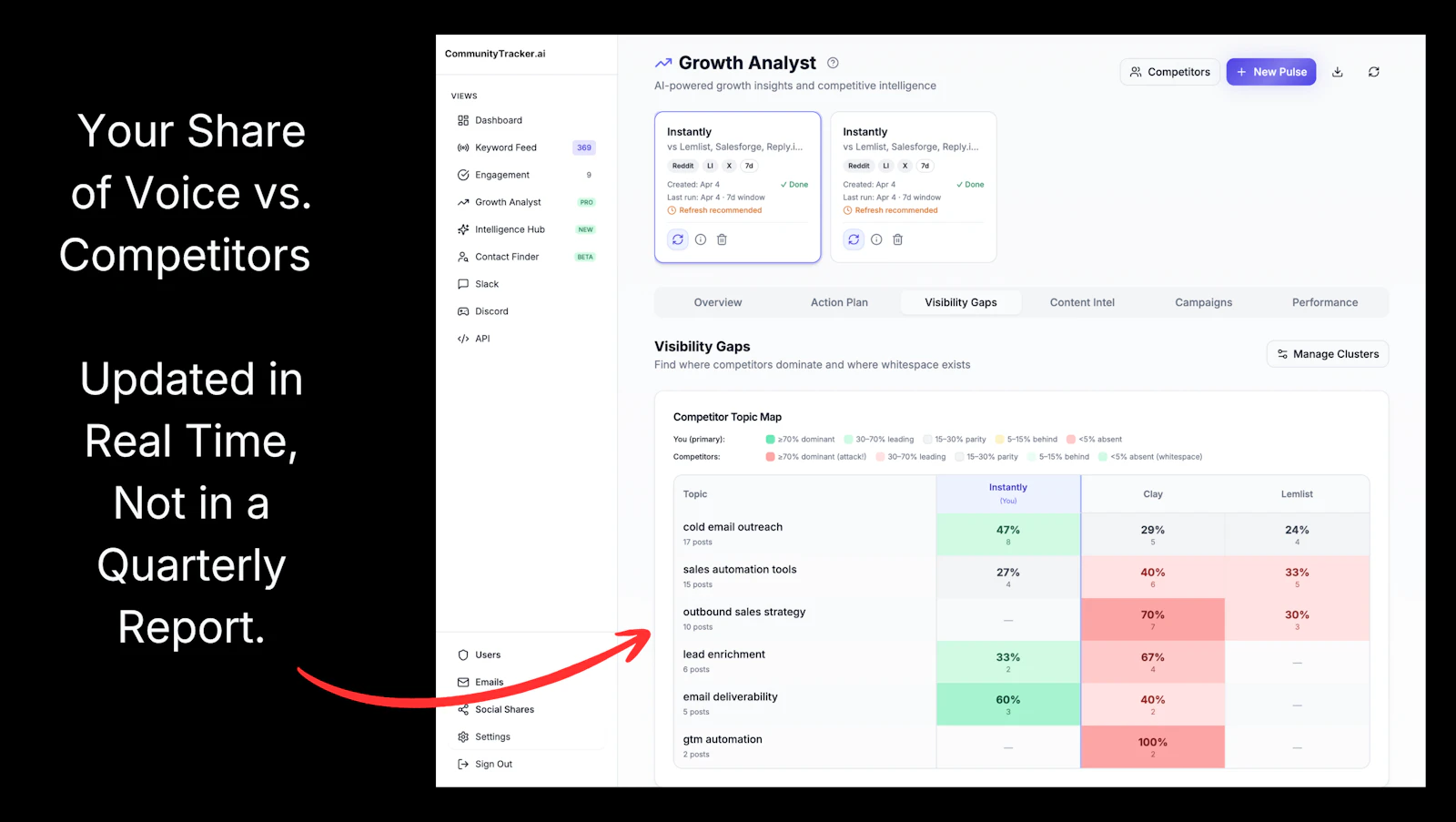Delete the second Instantly pulse via trash icon

tap(897, 238)
